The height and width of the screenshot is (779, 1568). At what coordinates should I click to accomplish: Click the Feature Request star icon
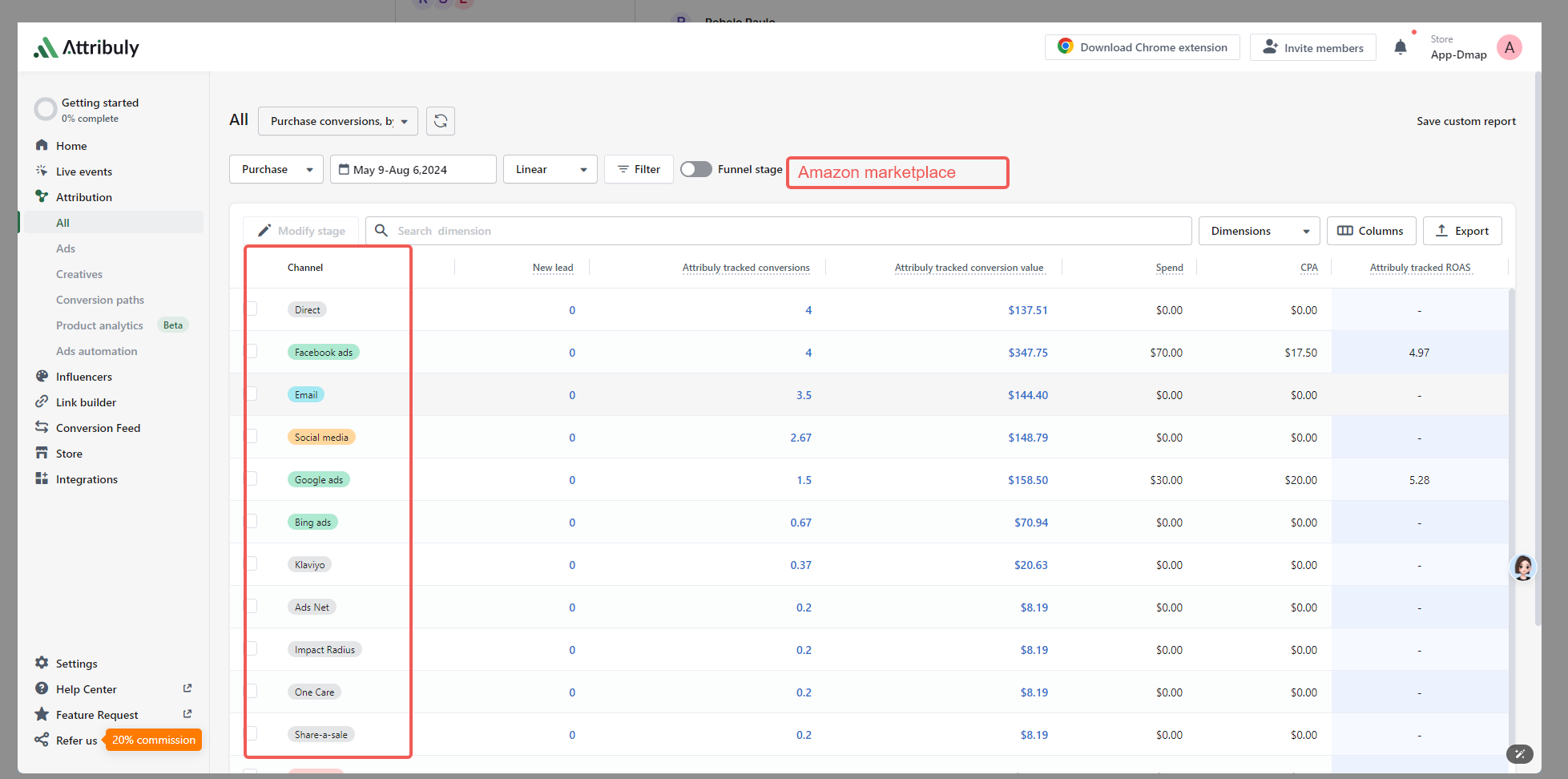(x=42, y=714)
